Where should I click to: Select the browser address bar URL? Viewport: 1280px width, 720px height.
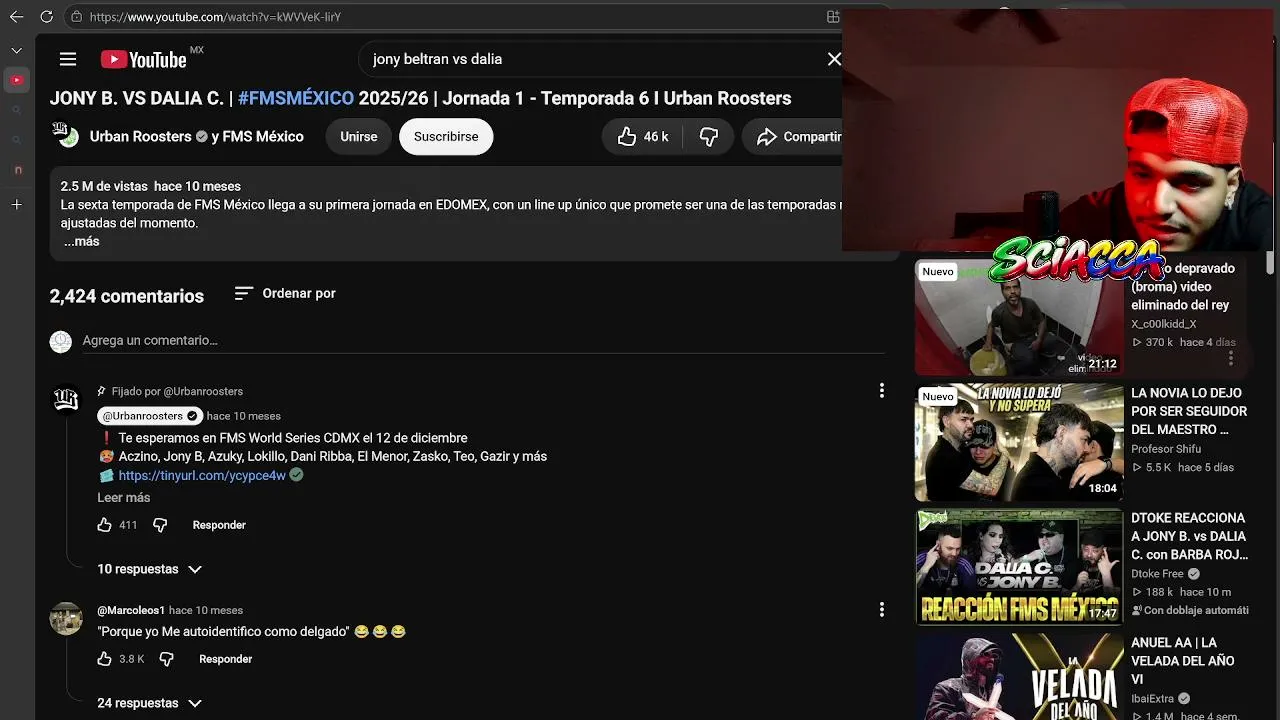(215, 17)
